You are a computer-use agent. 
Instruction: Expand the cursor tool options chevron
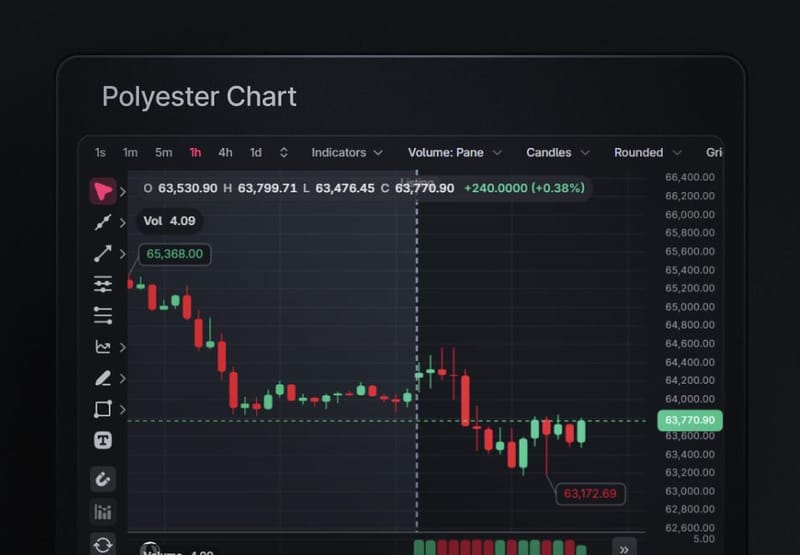[122, 192]
